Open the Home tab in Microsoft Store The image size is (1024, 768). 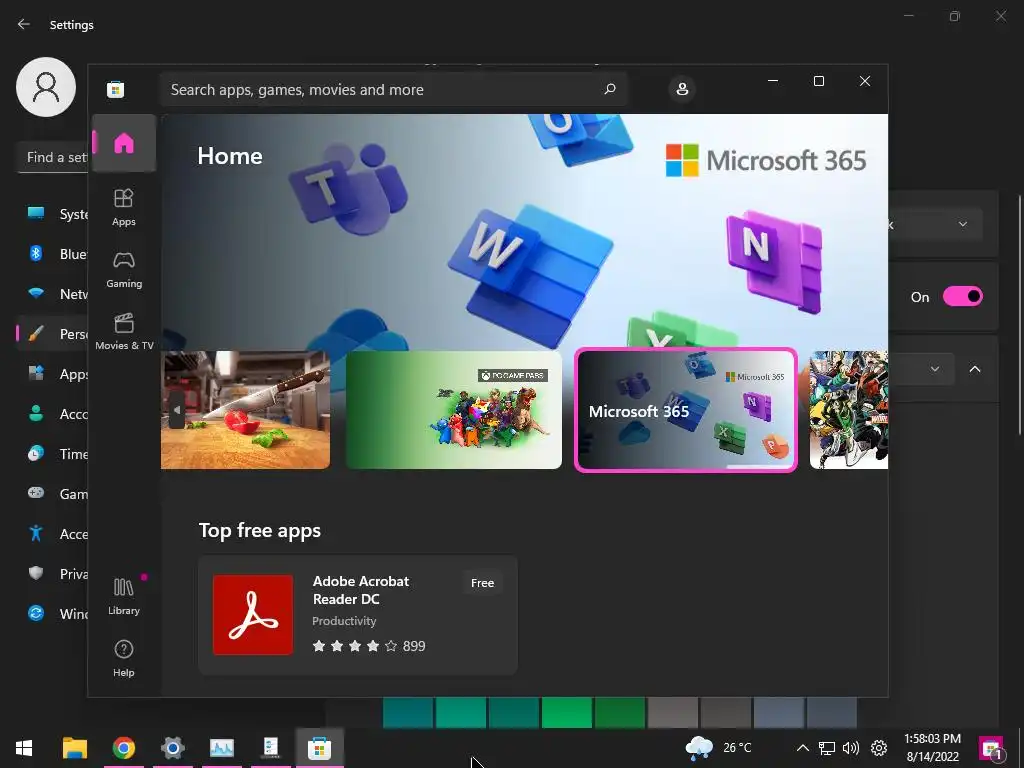(124, 143)
